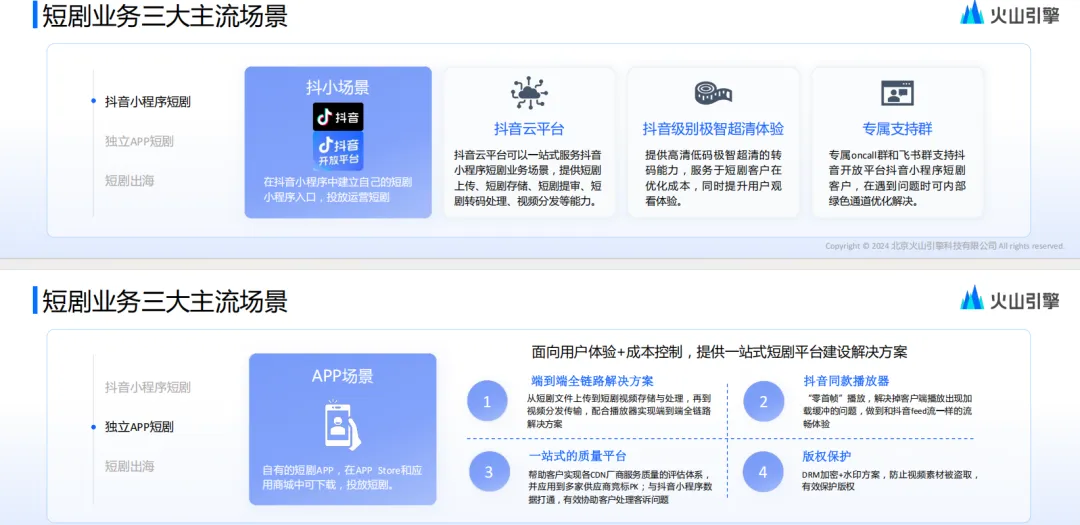Click the 专属支持群 heading

coord(897,129)
